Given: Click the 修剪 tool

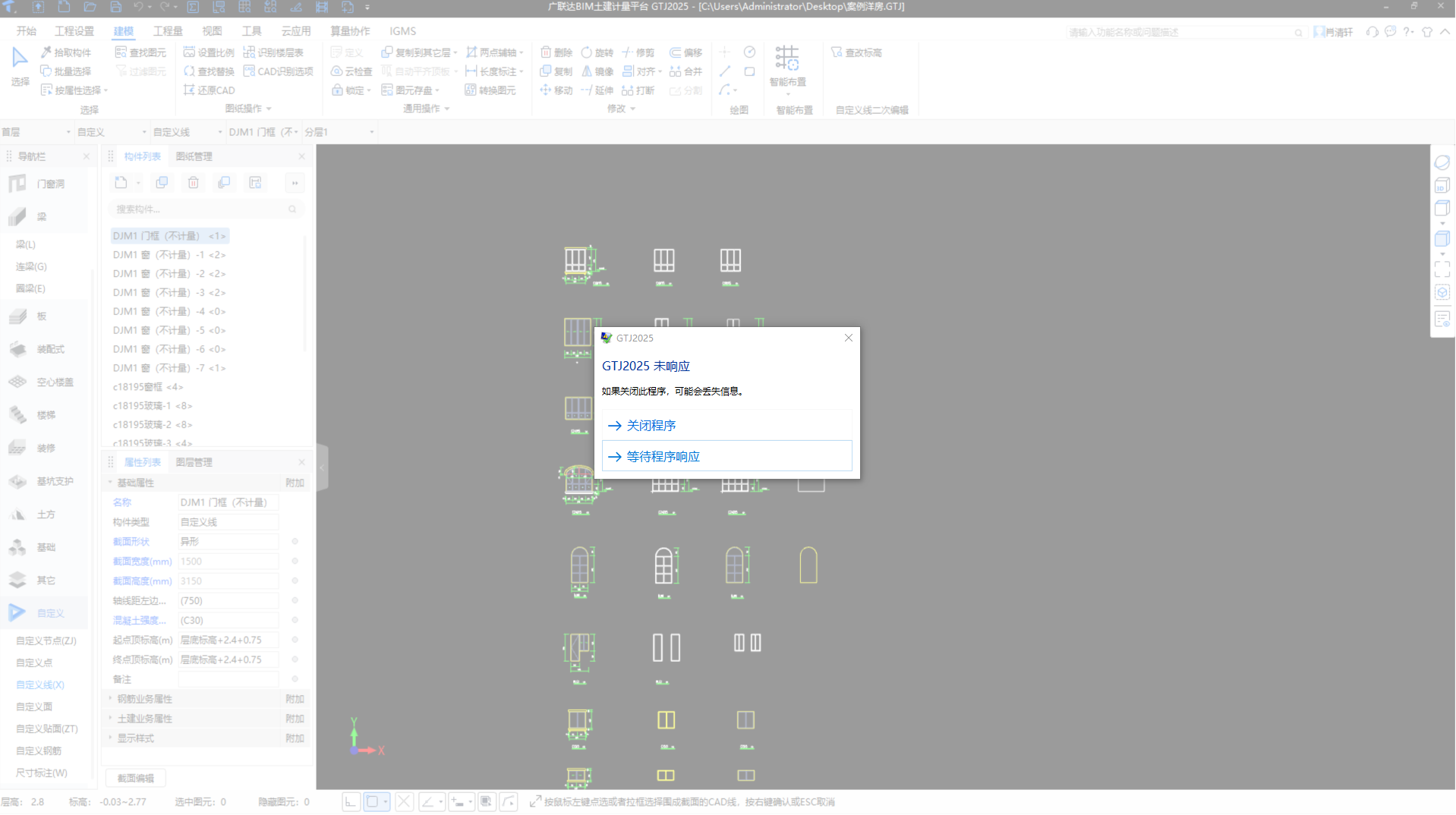Looking at the screenshot, I should (638, 52).
